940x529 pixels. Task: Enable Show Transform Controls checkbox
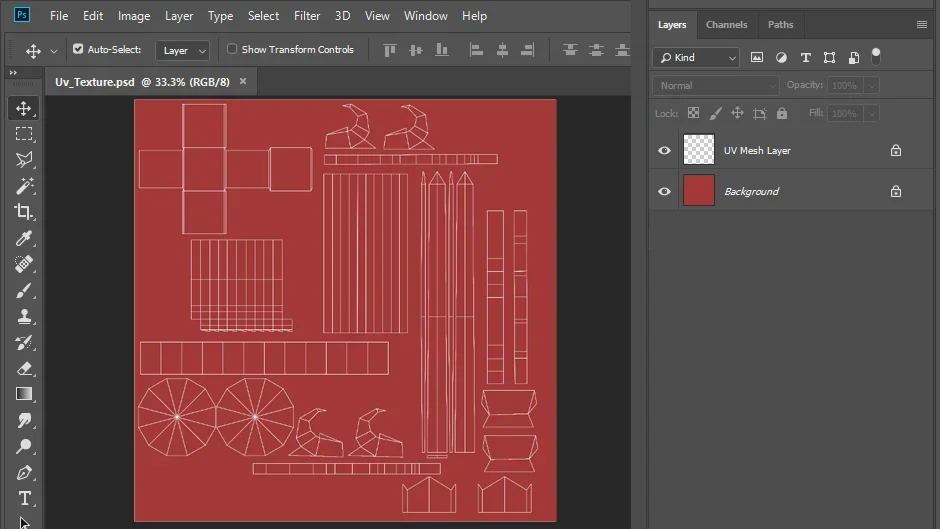coord(232,49)
